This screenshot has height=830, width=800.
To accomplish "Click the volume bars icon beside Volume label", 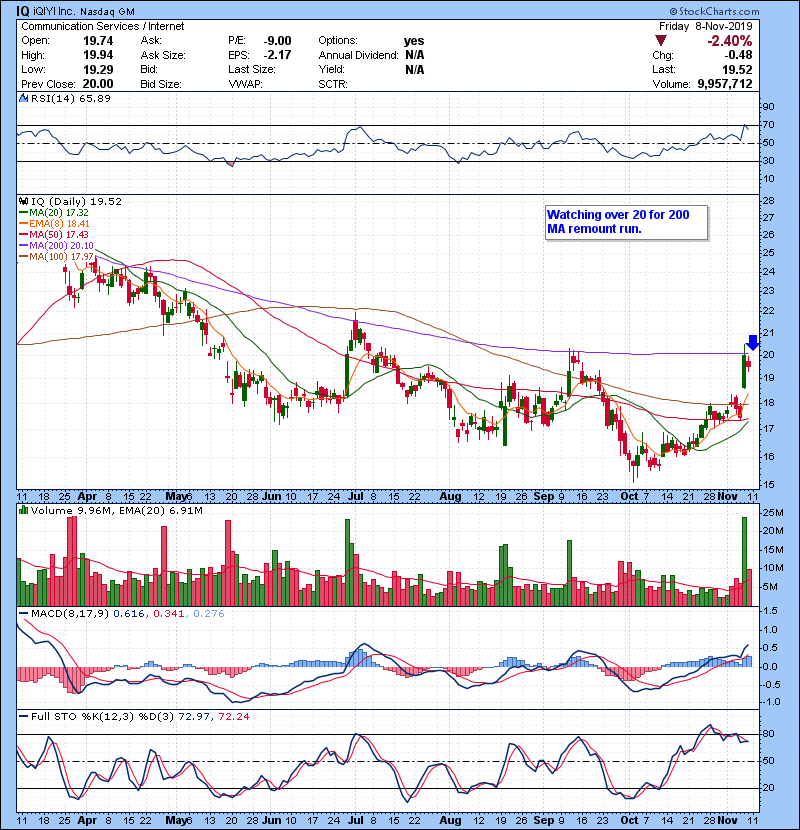I will coord(23,510).
